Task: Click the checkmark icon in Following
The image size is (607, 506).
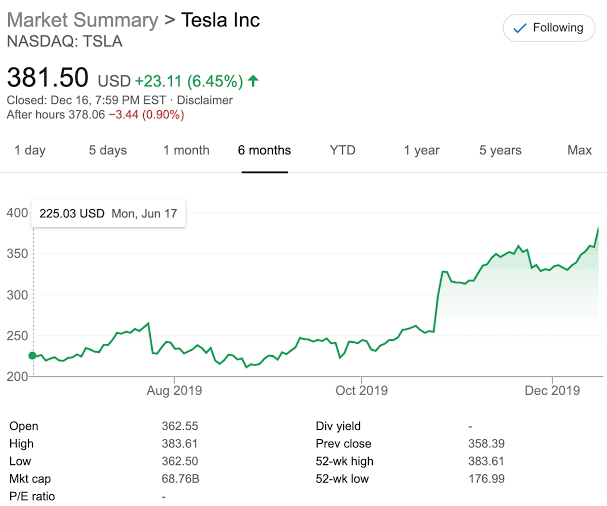Action: (x=519, y=28)
